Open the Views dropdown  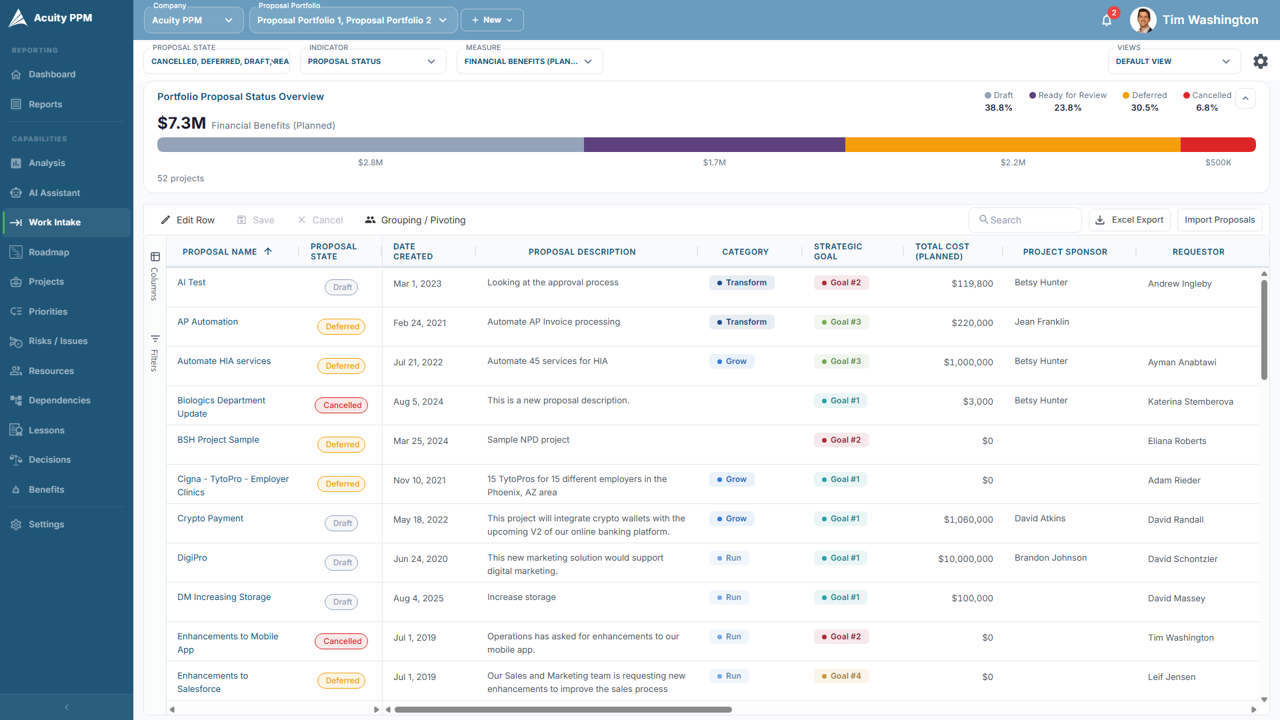(x=1175, y=61)
